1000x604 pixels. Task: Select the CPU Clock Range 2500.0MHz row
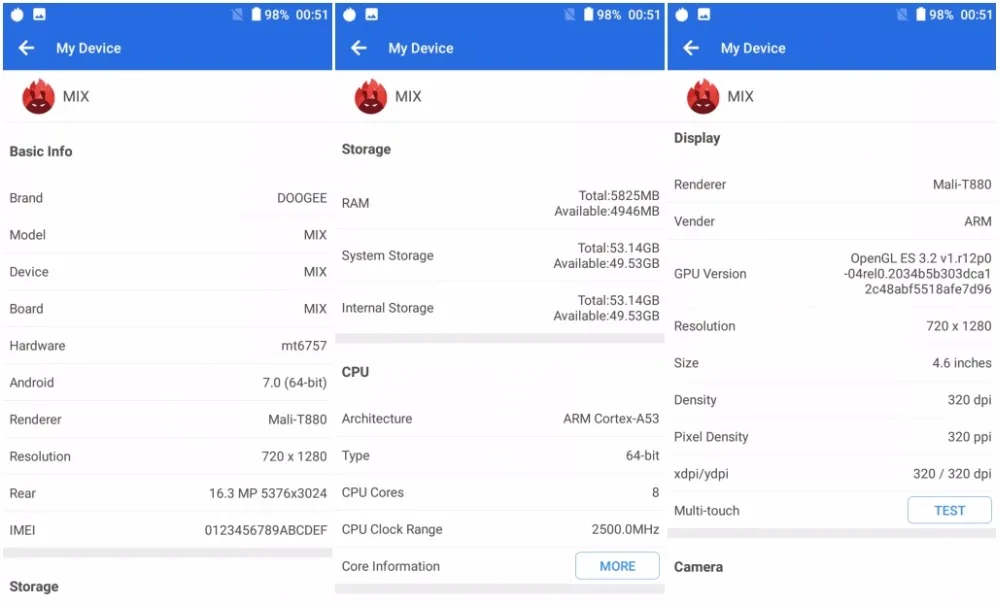500,529
